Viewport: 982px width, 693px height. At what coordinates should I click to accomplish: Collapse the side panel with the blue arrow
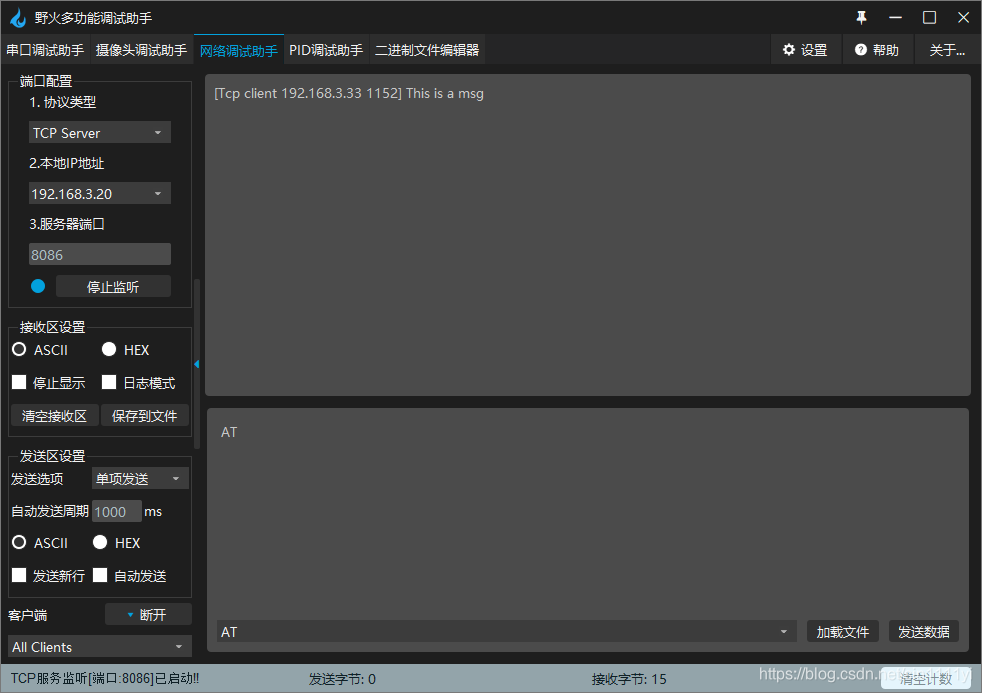point(197,364)
